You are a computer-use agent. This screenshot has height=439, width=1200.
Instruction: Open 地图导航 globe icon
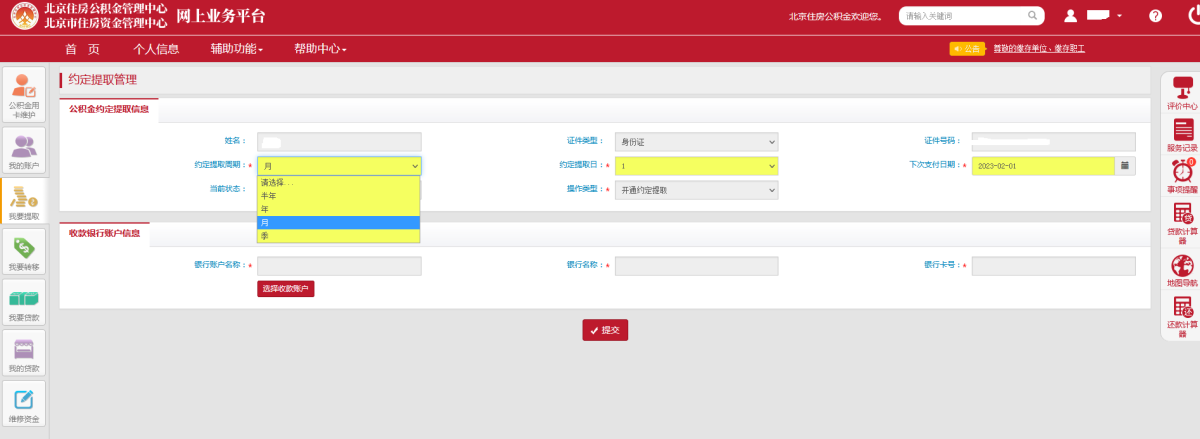coord(1182,269)
